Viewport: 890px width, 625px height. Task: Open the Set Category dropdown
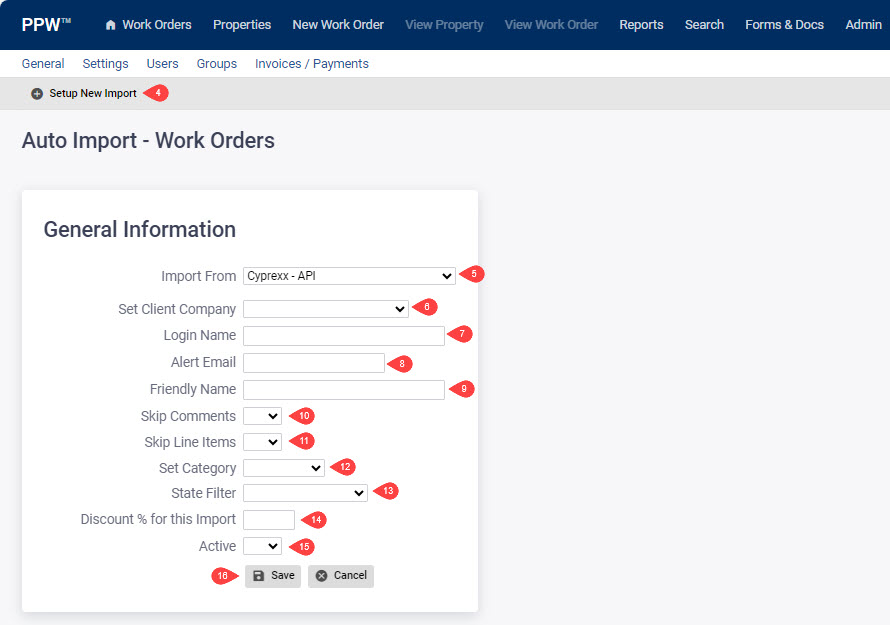pyautogui.click(x=284, y=468)
